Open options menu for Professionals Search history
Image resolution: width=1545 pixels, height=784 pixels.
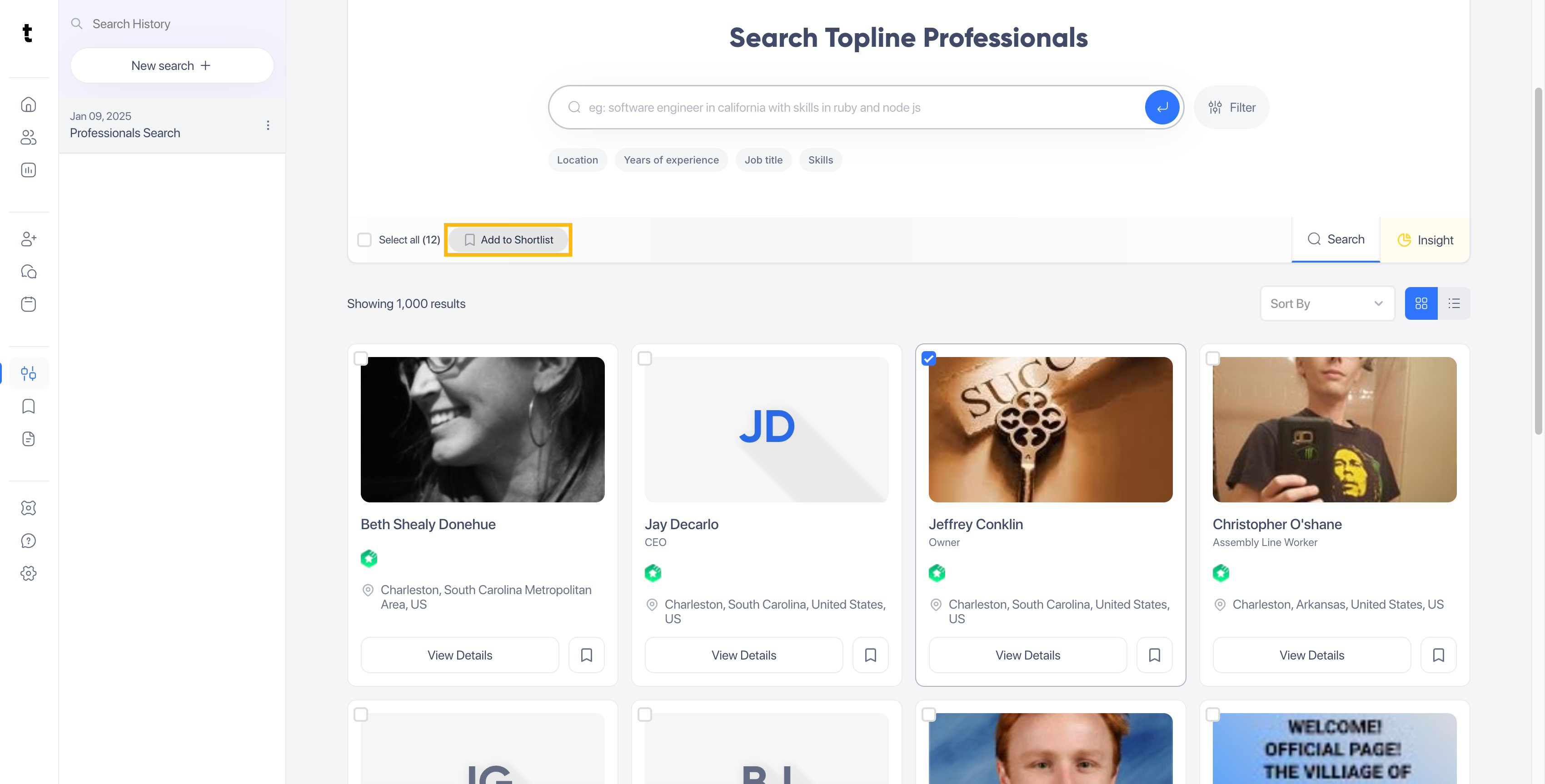pos(268,124)
